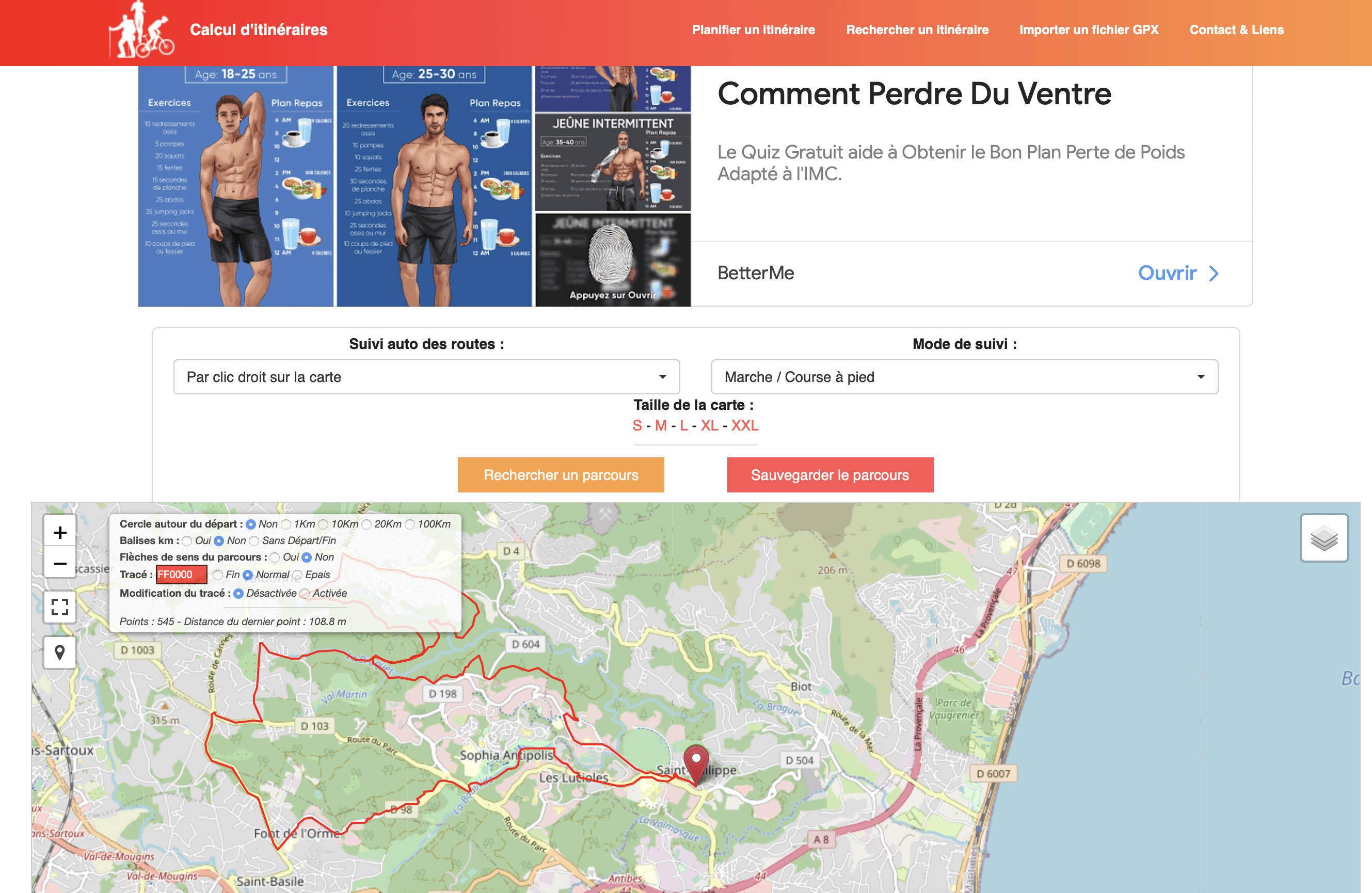Set trace thickness to Epais

pos(297,575)
